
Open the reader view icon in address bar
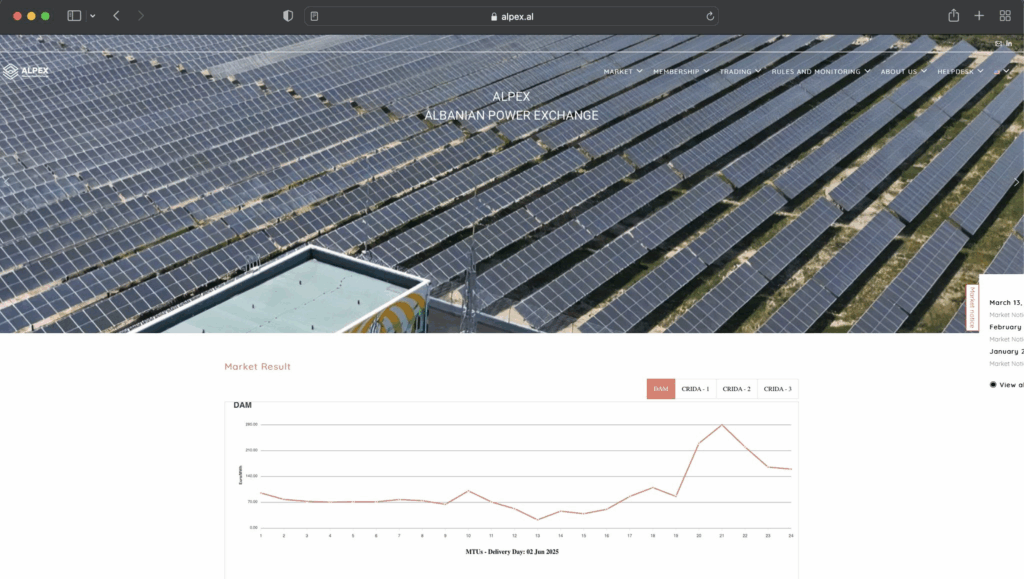[315, 16]
